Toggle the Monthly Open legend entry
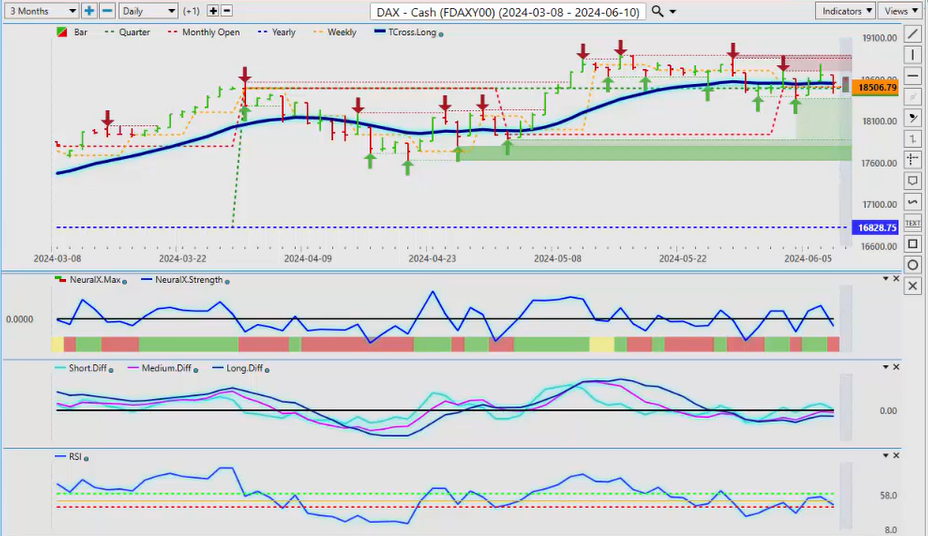Viewport: 928px width, 536px height. coord(204,32)
